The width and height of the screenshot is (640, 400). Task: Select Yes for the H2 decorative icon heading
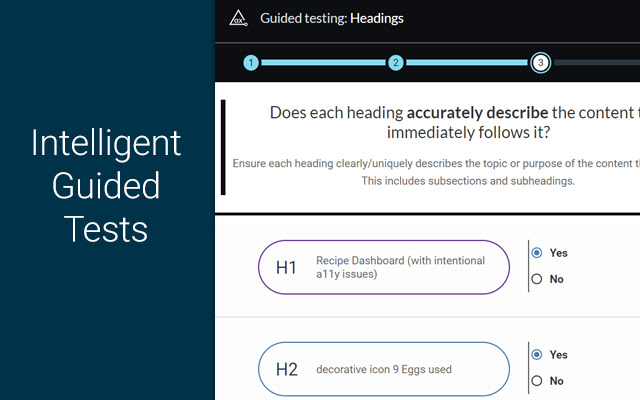pos(538,355)
